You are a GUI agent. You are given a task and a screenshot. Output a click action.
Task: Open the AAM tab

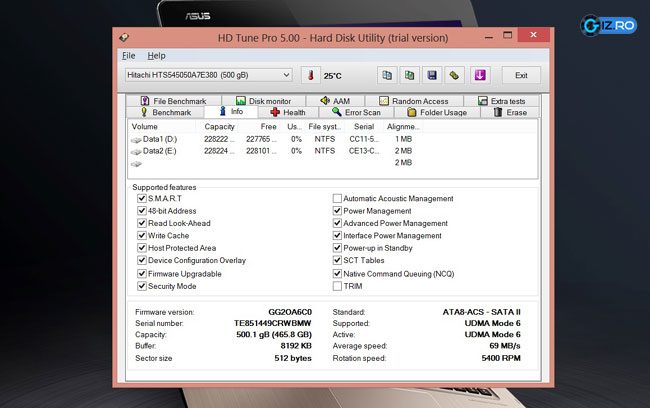(335, 101)
